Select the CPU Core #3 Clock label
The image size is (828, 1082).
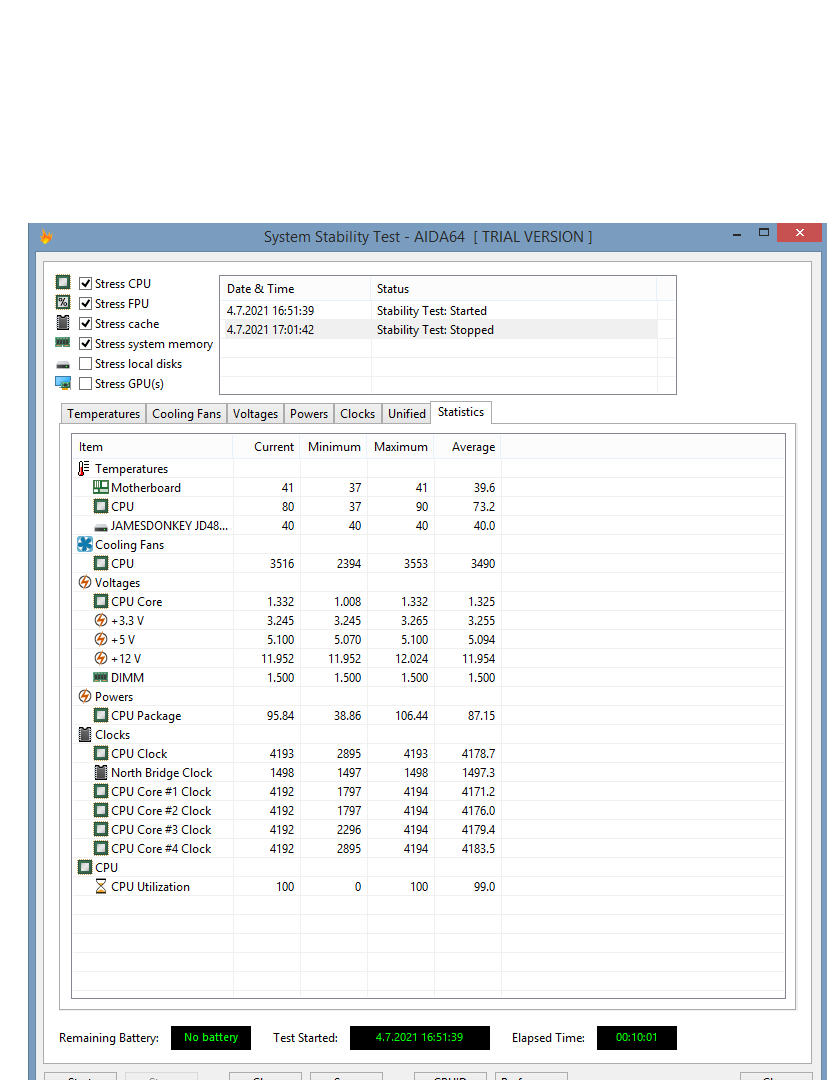click(161, 829)
